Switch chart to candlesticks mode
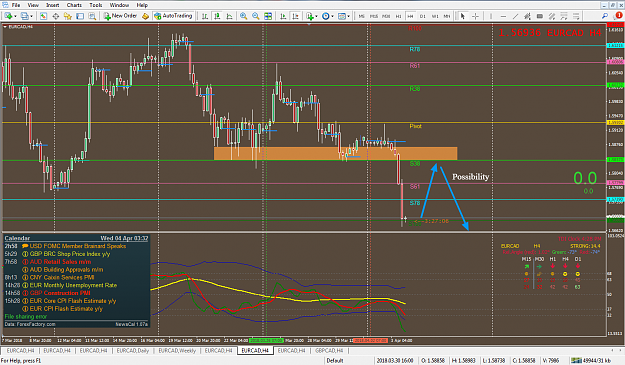The width and height of the screenshot is (625, 365). pos(217,16)
